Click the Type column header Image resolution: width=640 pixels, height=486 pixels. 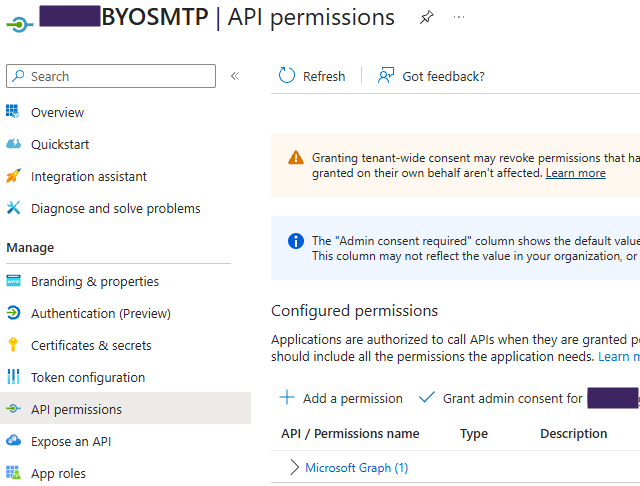[473, 433]
